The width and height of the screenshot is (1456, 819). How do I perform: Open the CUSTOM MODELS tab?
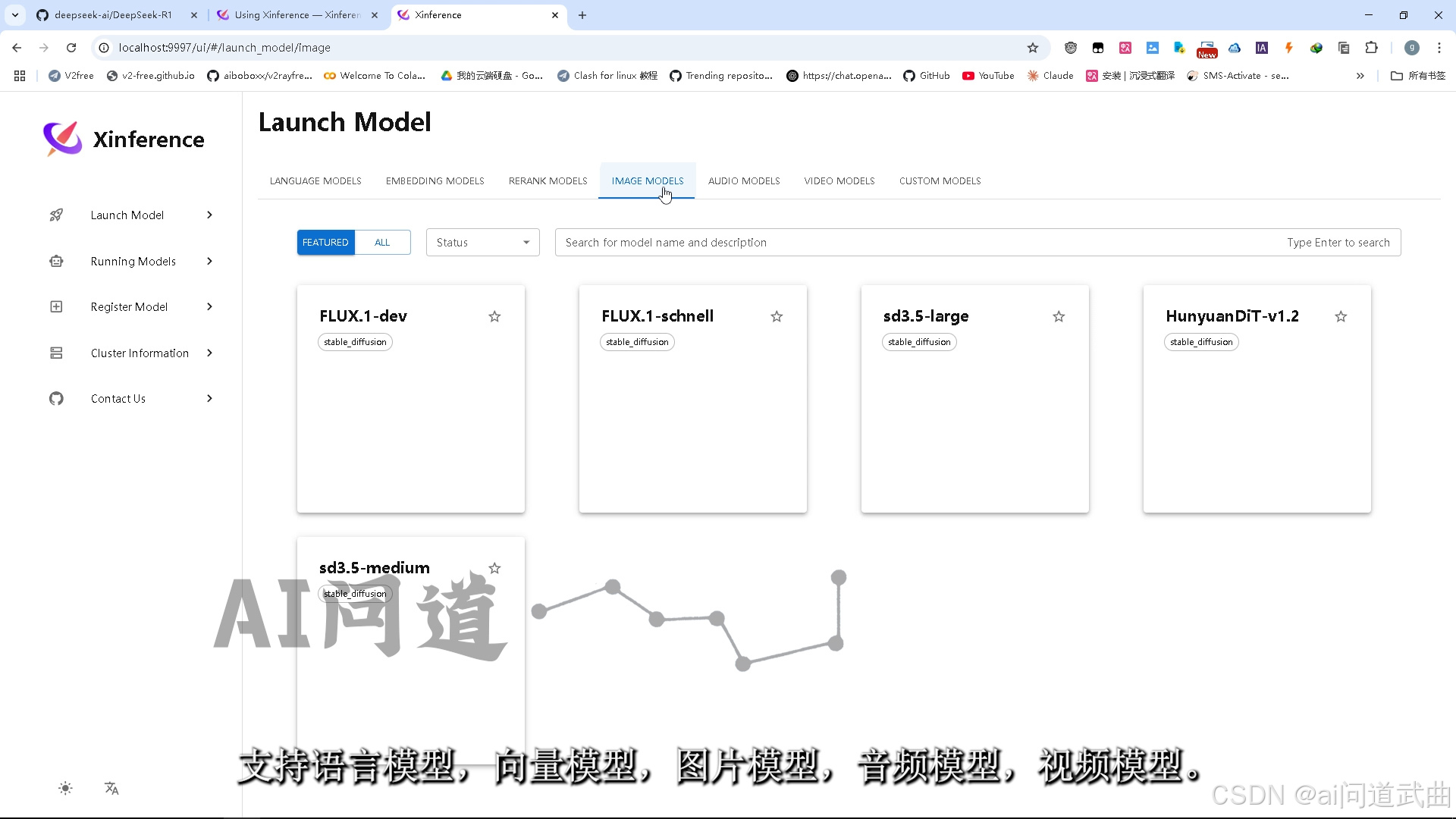pos(940,180)
